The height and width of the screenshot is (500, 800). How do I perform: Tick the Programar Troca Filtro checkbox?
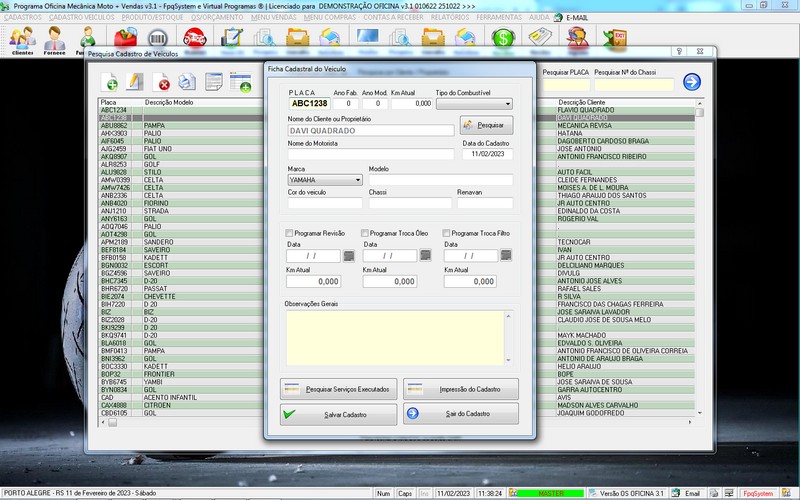(x=446, y=233)
